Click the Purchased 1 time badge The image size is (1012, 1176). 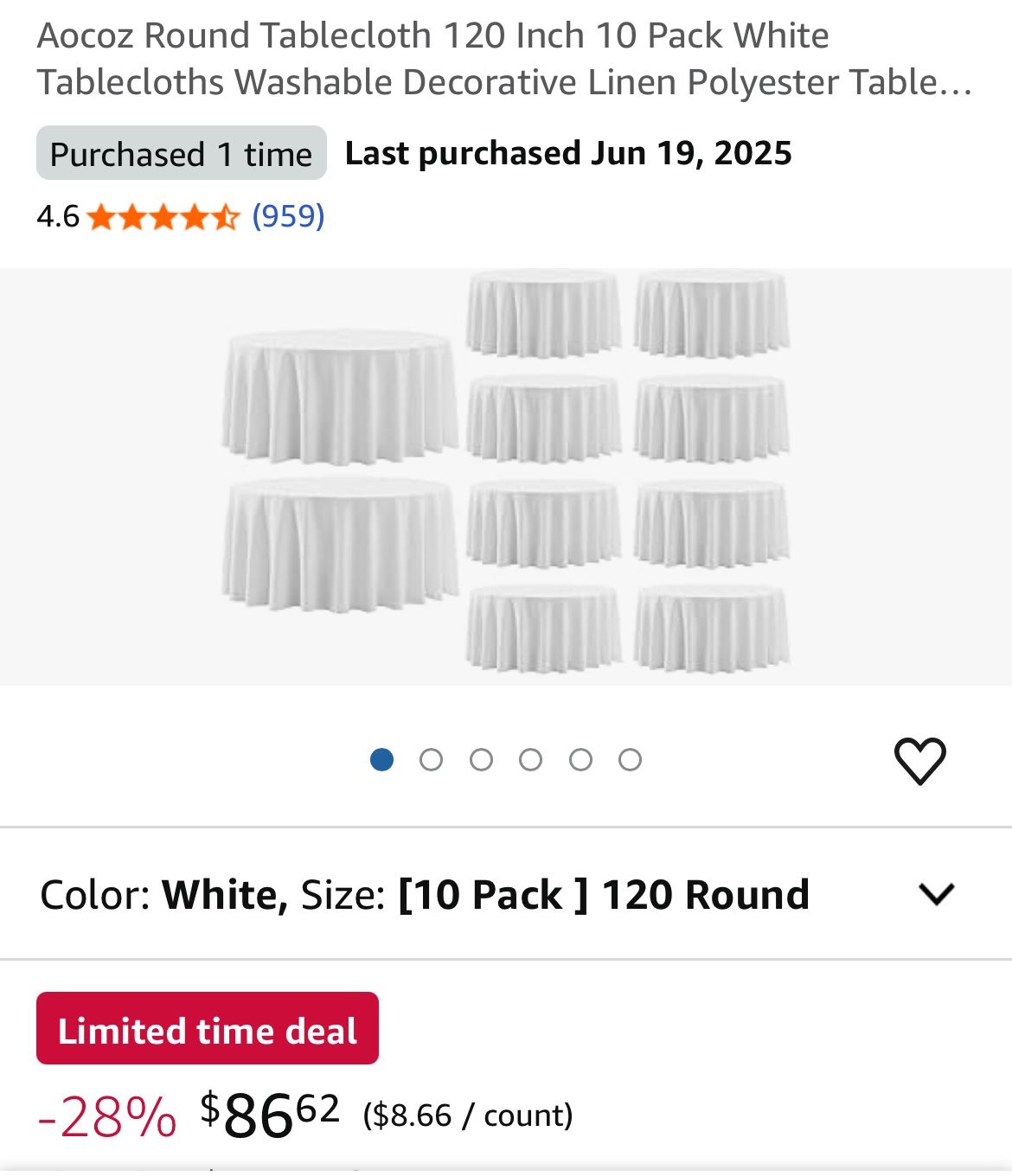point(181,154)
